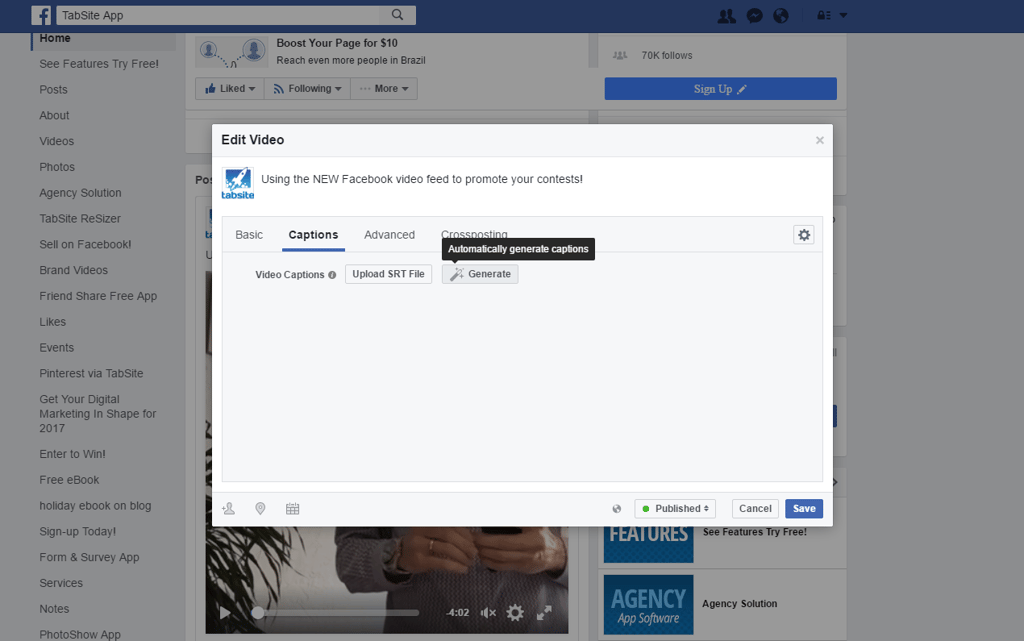Screen dimensions: 1024x641
Task: Open notifications globe icon in top bar
Action: [x=781, y=16]
